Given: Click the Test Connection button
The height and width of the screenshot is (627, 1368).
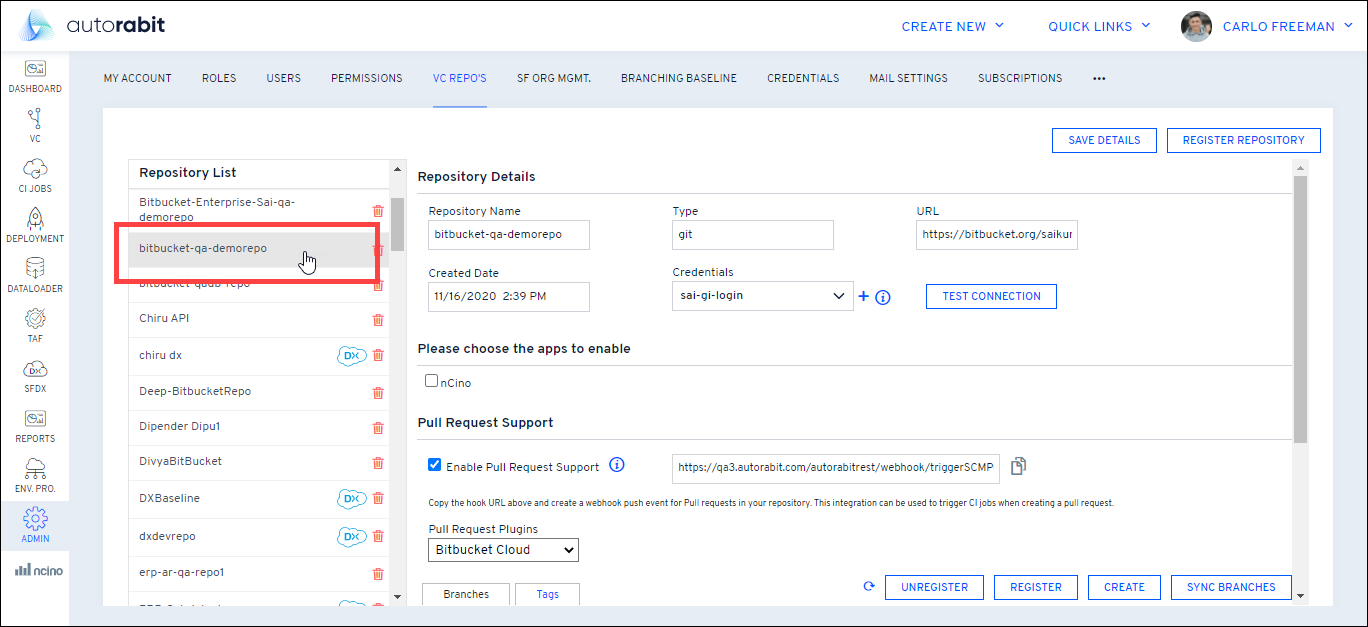Looking at the screenshot, I should pyautogui.click(x=991, y=296).
